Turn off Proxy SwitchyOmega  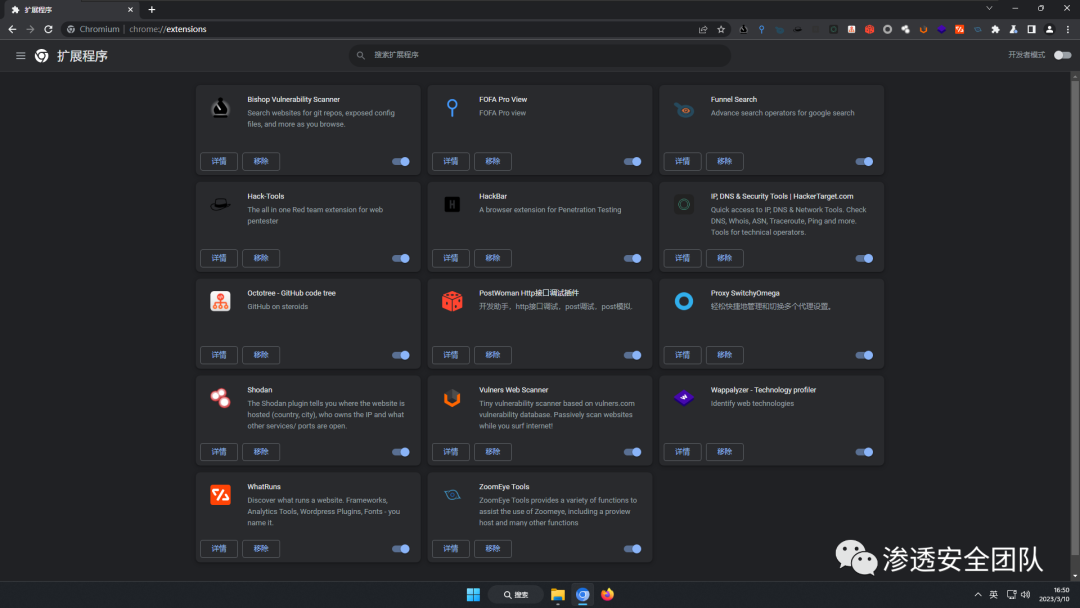coord(864,355)
